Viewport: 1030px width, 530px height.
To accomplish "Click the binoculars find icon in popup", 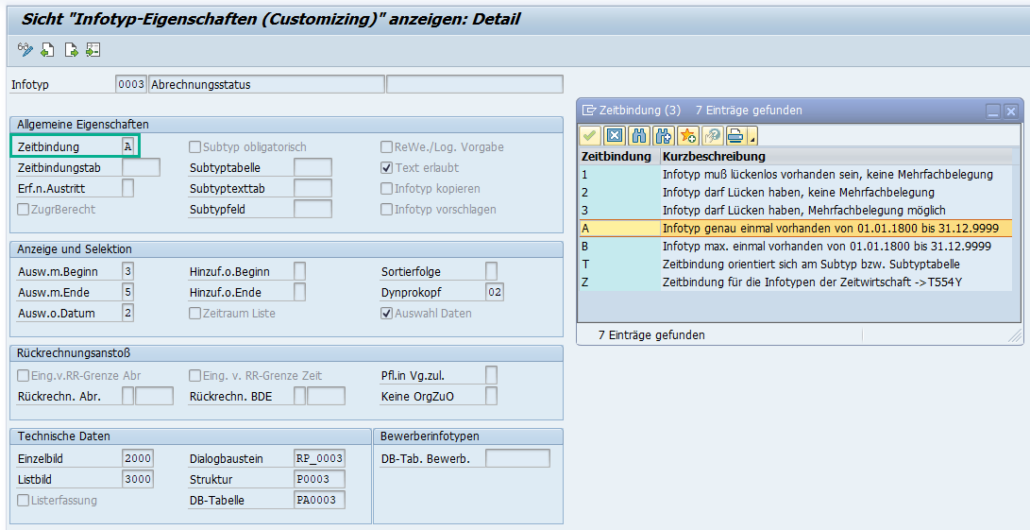I will pyautogui.click(x=639, y=135).
